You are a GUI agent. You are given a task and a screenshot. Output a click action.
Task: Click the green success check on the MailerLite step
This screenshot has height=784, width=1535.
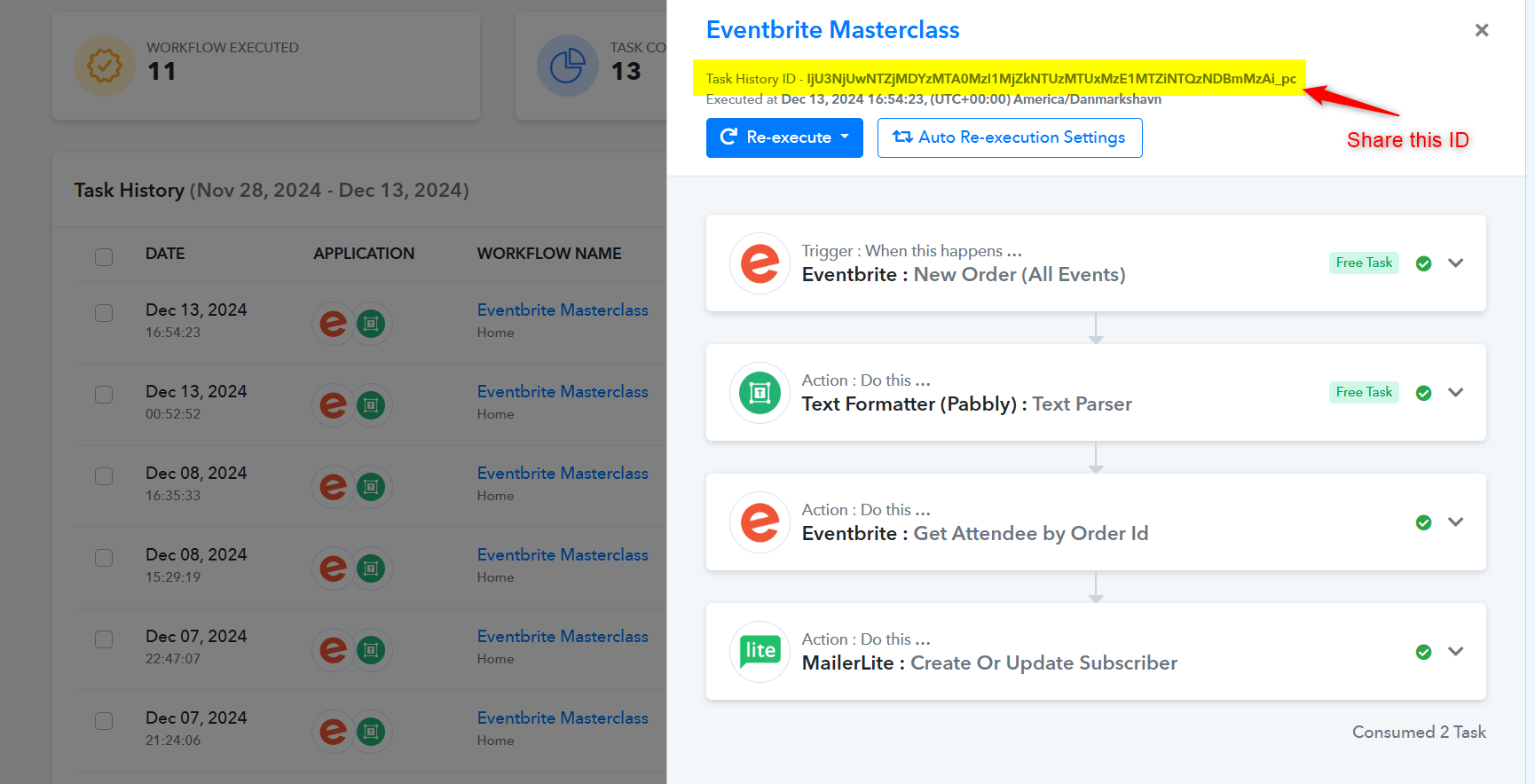[1424, 652]
